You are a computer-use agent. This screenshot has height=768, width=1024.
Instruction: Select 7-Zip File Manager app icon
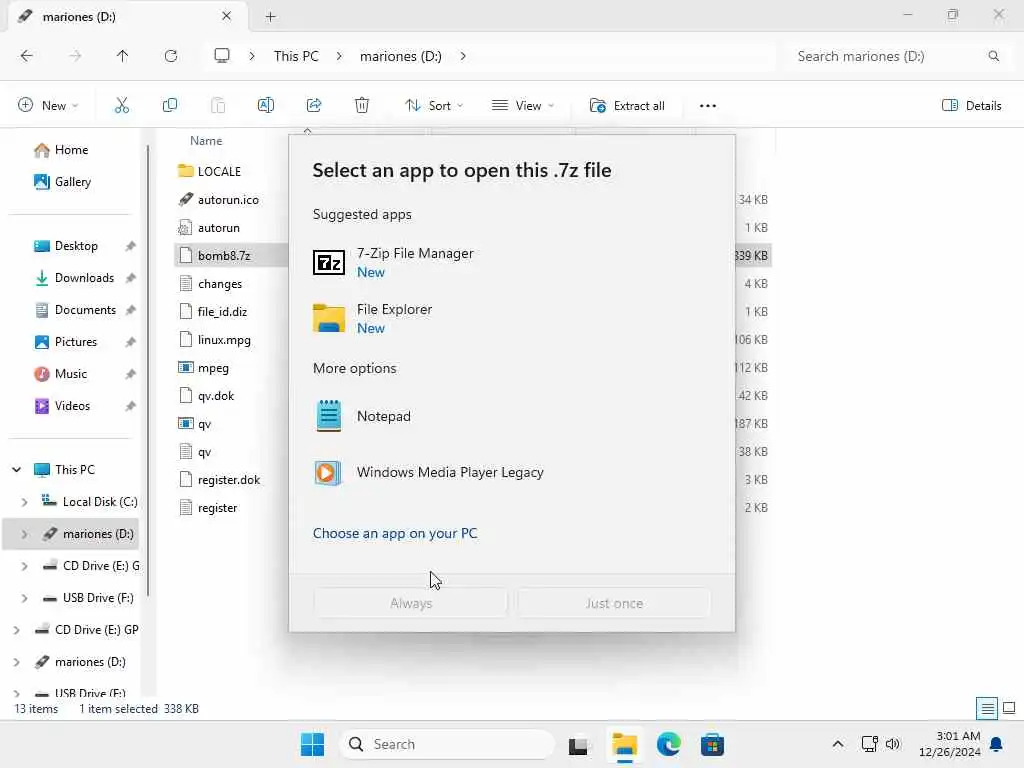coord(328,263)
